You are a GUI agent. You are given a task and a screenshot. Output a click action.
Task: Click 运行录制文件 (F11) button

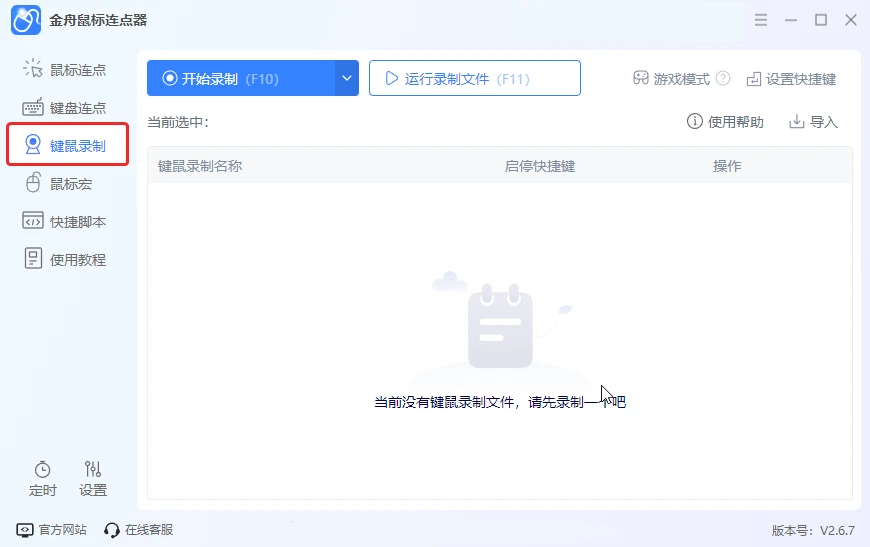pyautogui.click(x=474, y=78)
